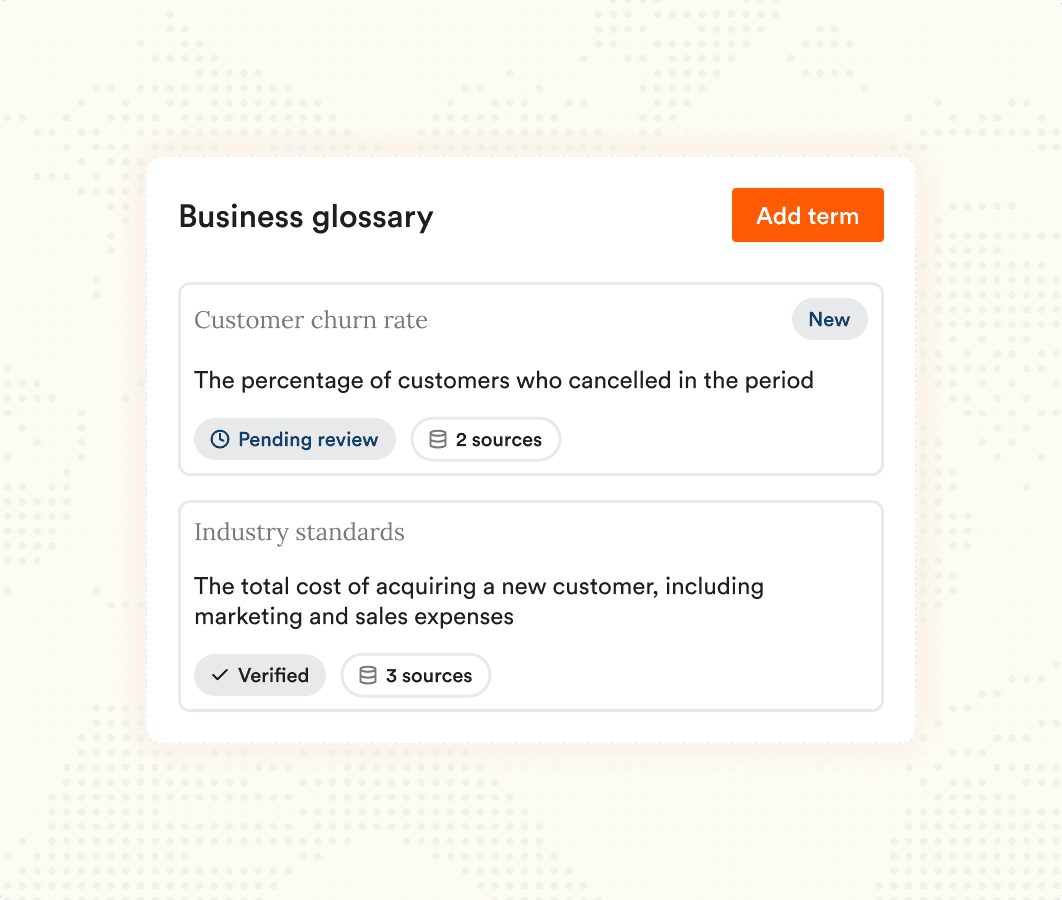Click the orange Add term control
Viewport: 1062px width, 900px height.
[808, 215]
